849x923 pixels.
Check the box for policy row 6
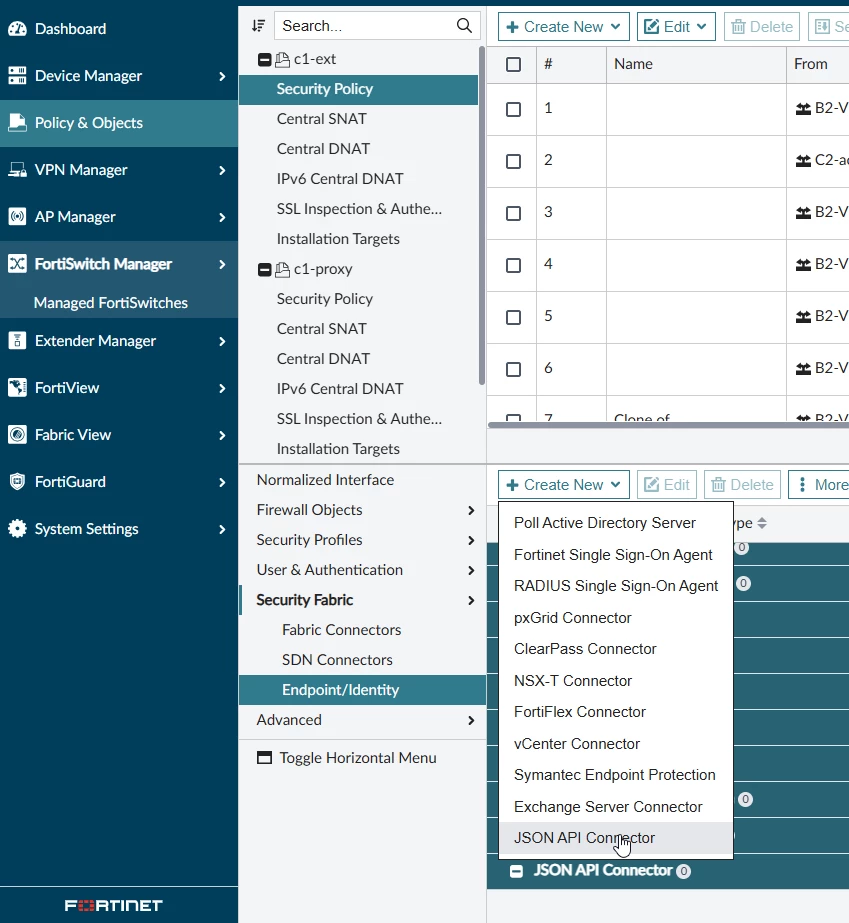[513, 369]
